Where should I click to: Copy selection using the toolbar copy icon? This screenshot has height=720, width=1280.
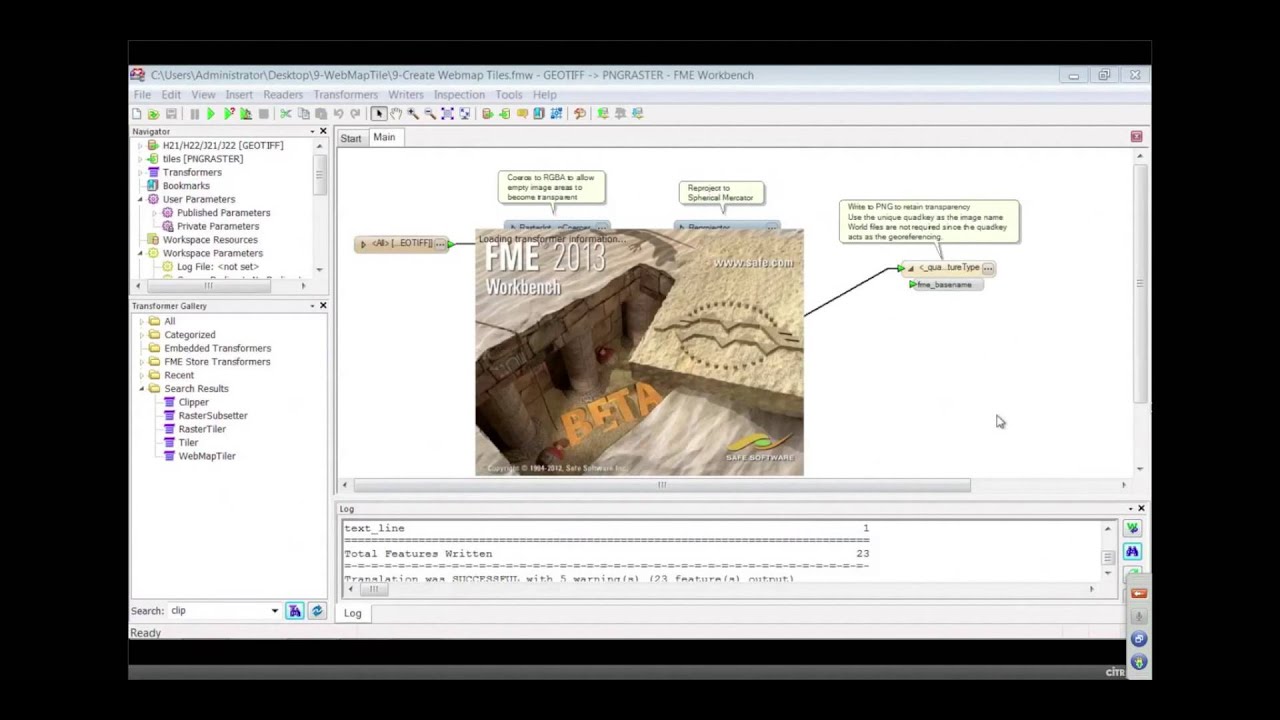(303, 114)
